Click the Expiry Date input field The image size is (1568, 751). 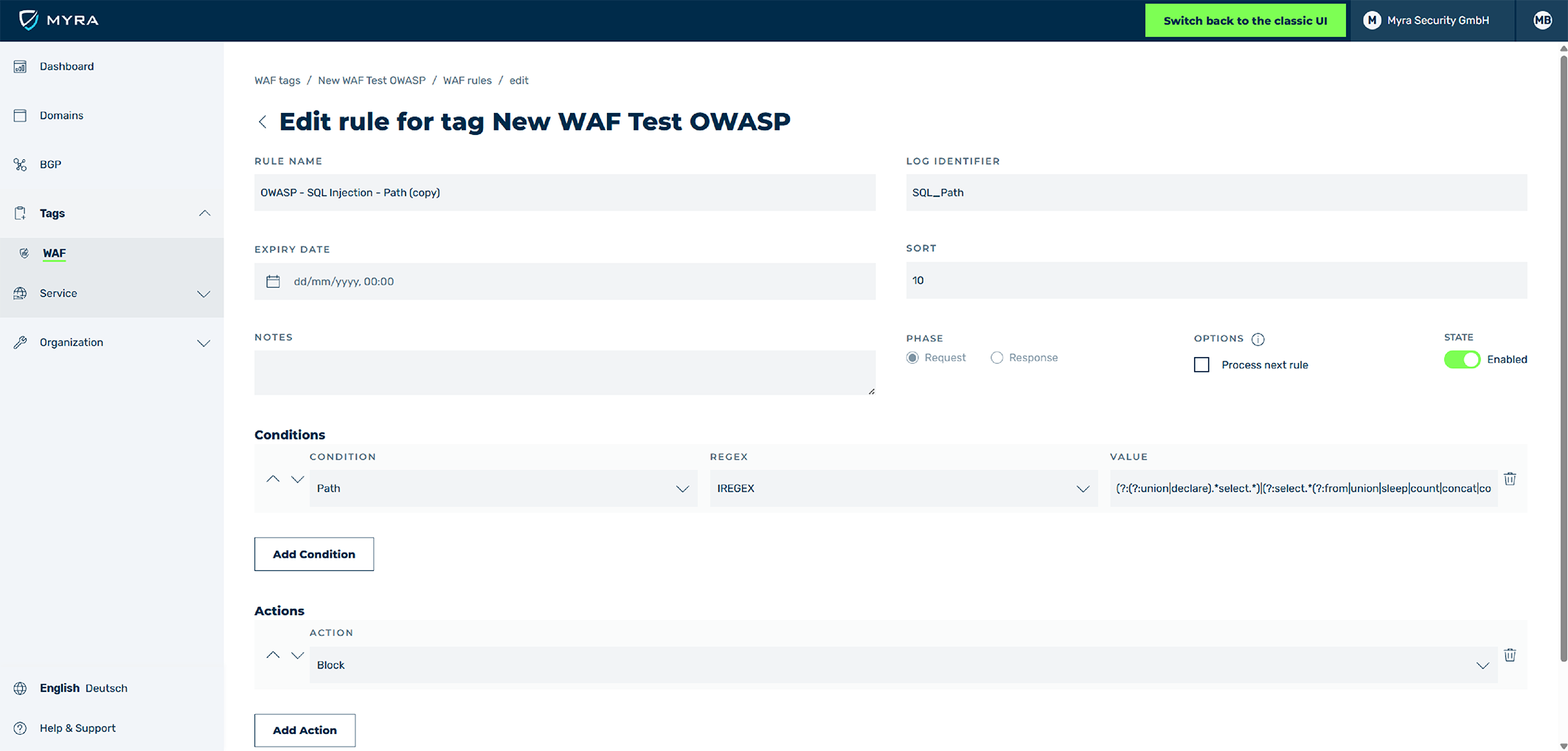565,281
